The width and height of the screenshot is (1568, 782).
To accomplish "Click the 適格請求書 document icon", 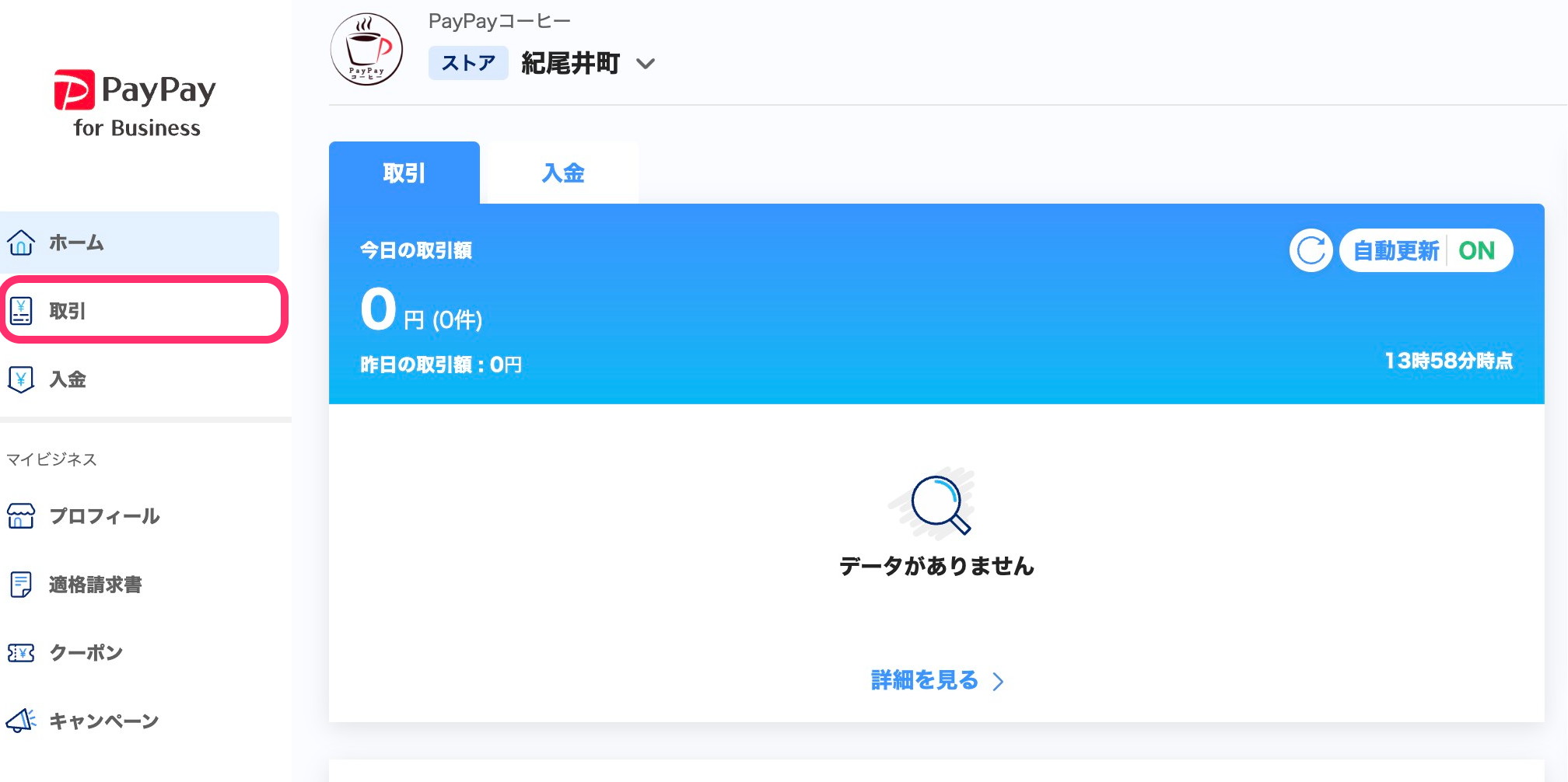I will 21,585.
